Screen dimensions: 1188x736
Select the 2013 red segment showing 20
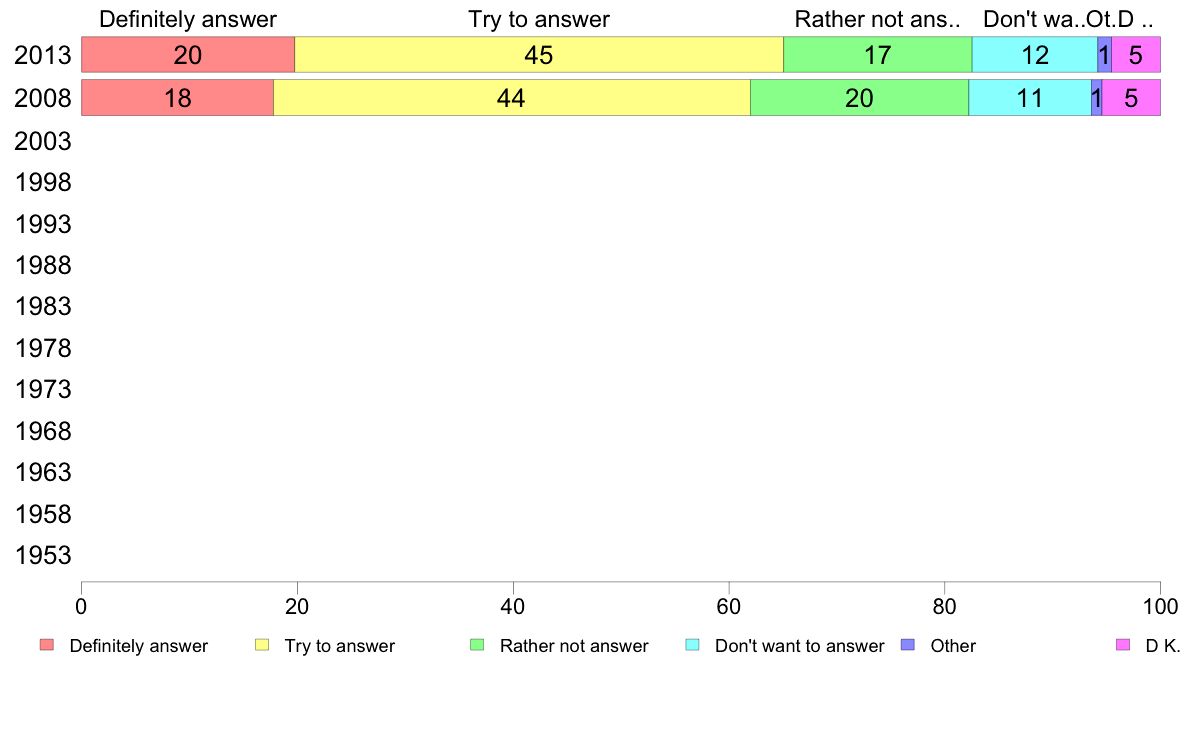coord(188,55)
